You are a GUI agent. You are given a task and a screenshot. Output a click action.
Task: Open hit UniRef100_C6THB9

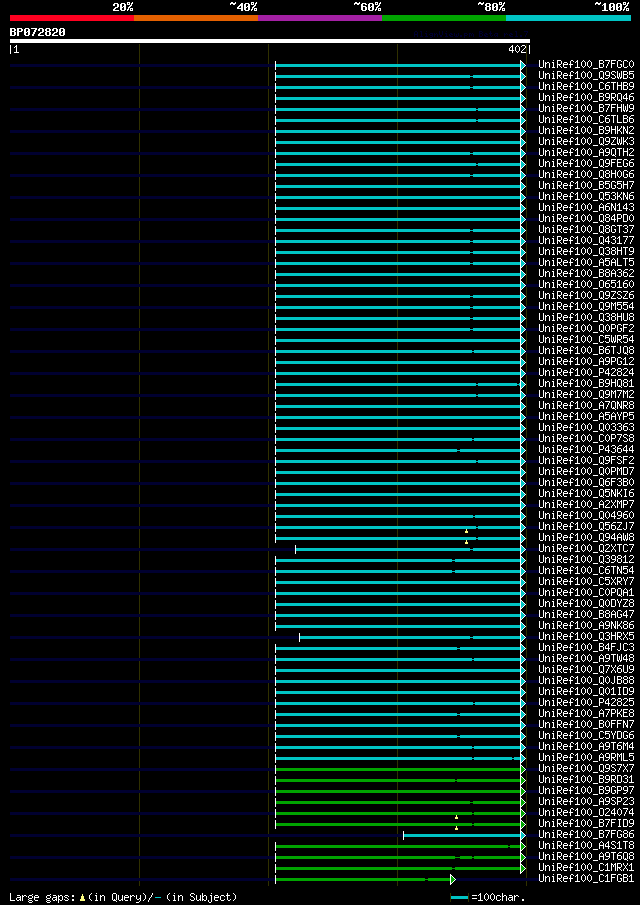586,86
